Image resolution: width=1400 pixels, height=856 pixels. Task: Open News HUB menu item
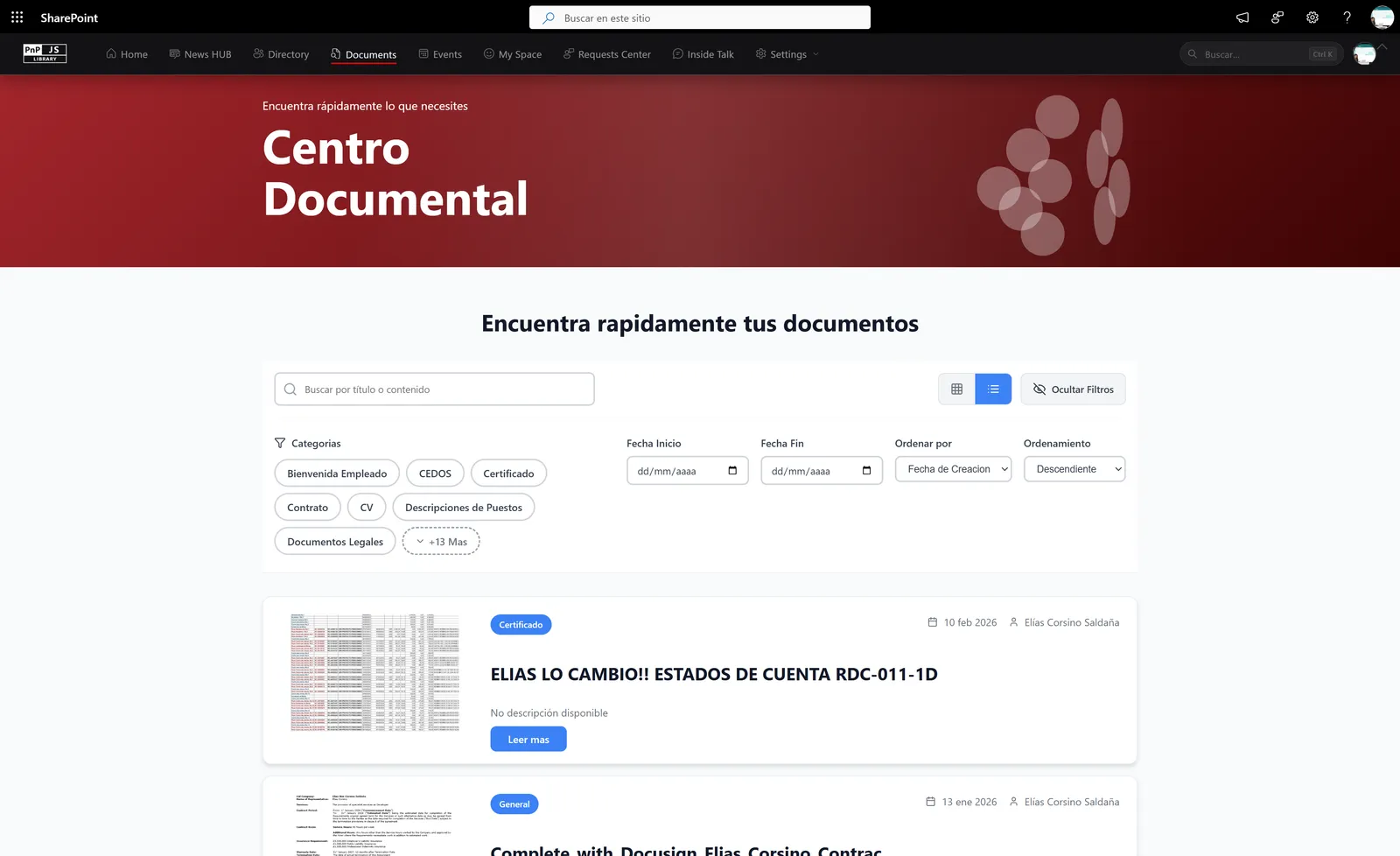[200, 54]
